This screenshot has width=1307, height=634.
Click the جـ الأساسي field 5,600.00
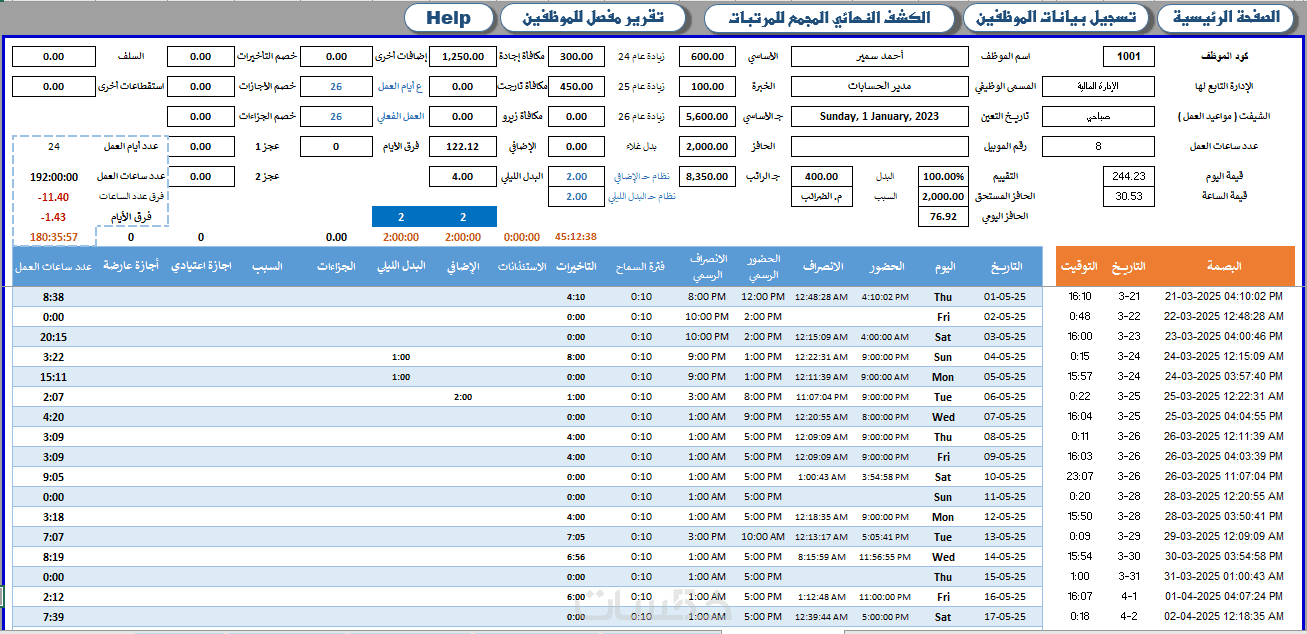tap(707, 117)
